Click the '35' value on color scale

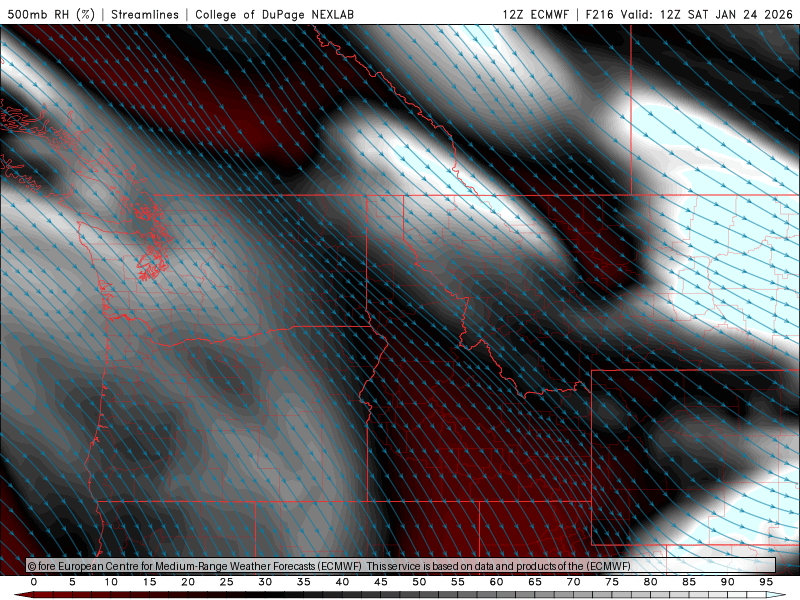tap(304, 582)
